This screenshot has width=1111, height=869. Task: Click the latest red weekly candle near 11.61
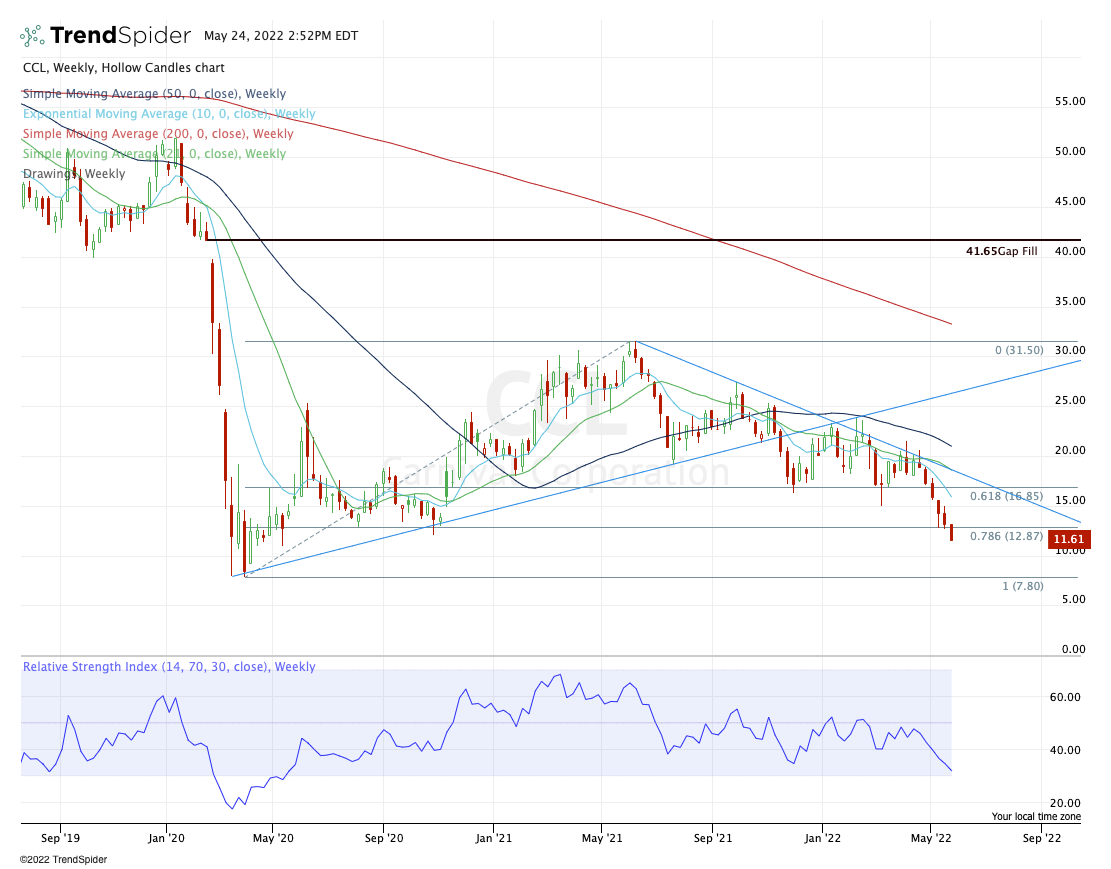point(951,533)
